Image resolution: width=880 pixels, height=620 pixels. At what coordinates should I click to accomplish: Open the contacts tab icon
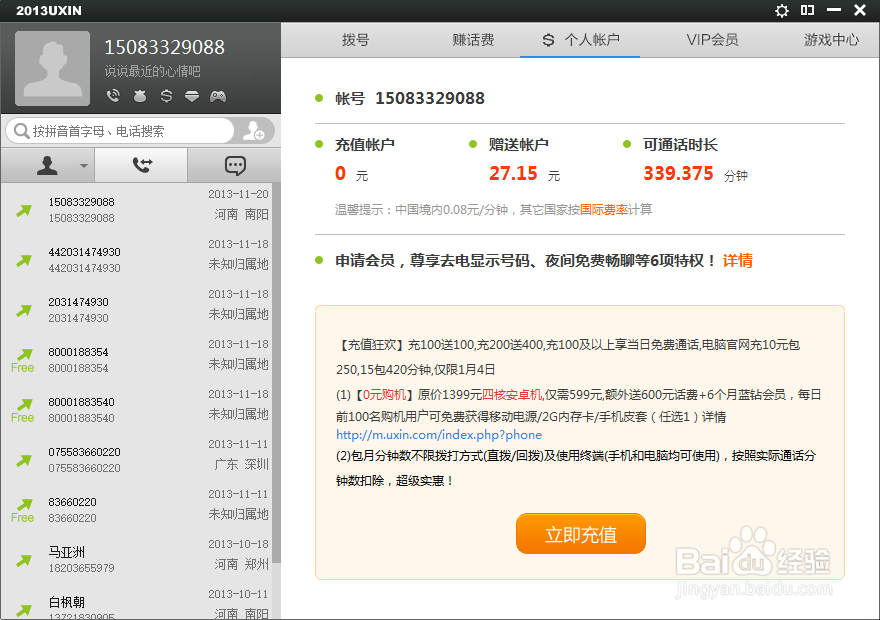pyautogui.click(x=47, y=165)
